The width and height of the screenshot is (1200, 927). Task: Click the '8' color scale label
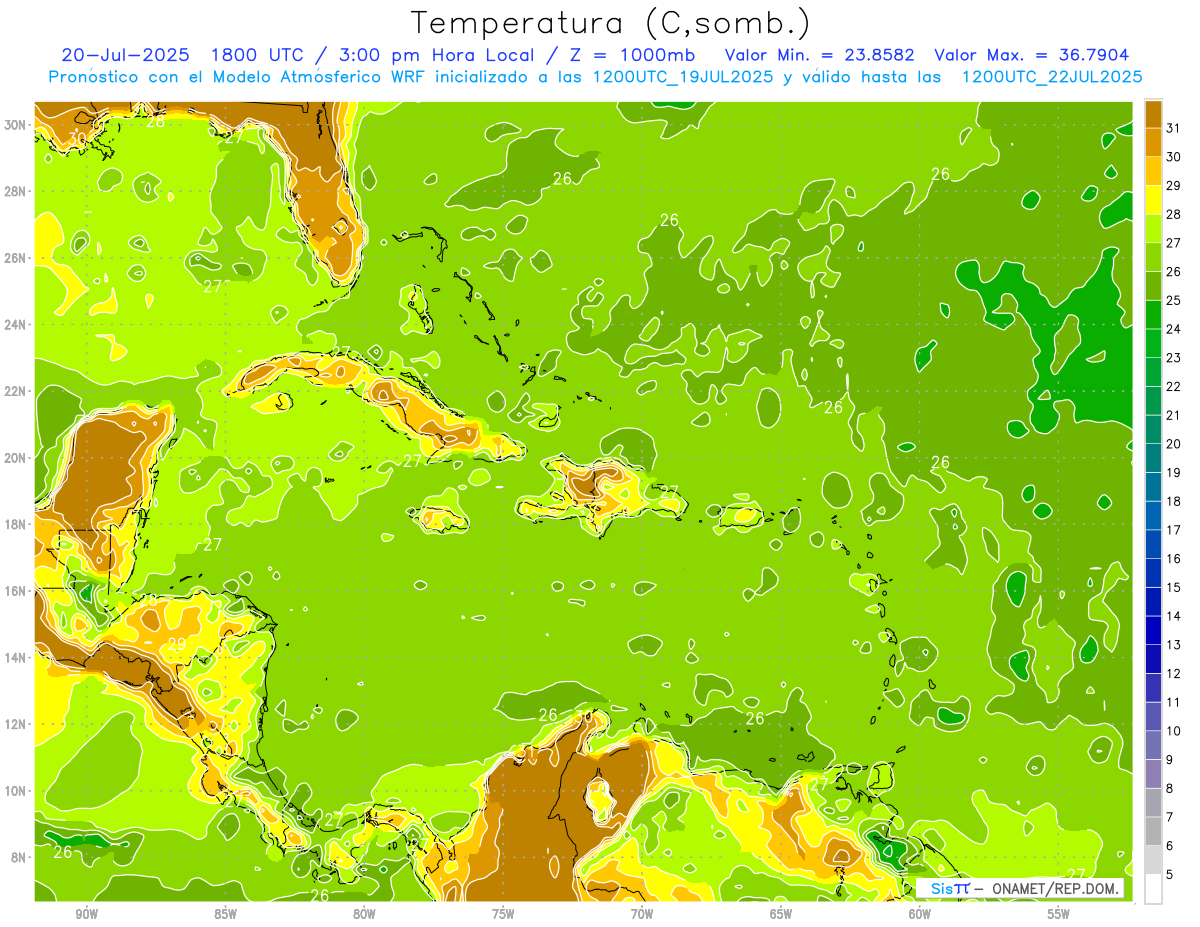click(x=1171, y=788)
